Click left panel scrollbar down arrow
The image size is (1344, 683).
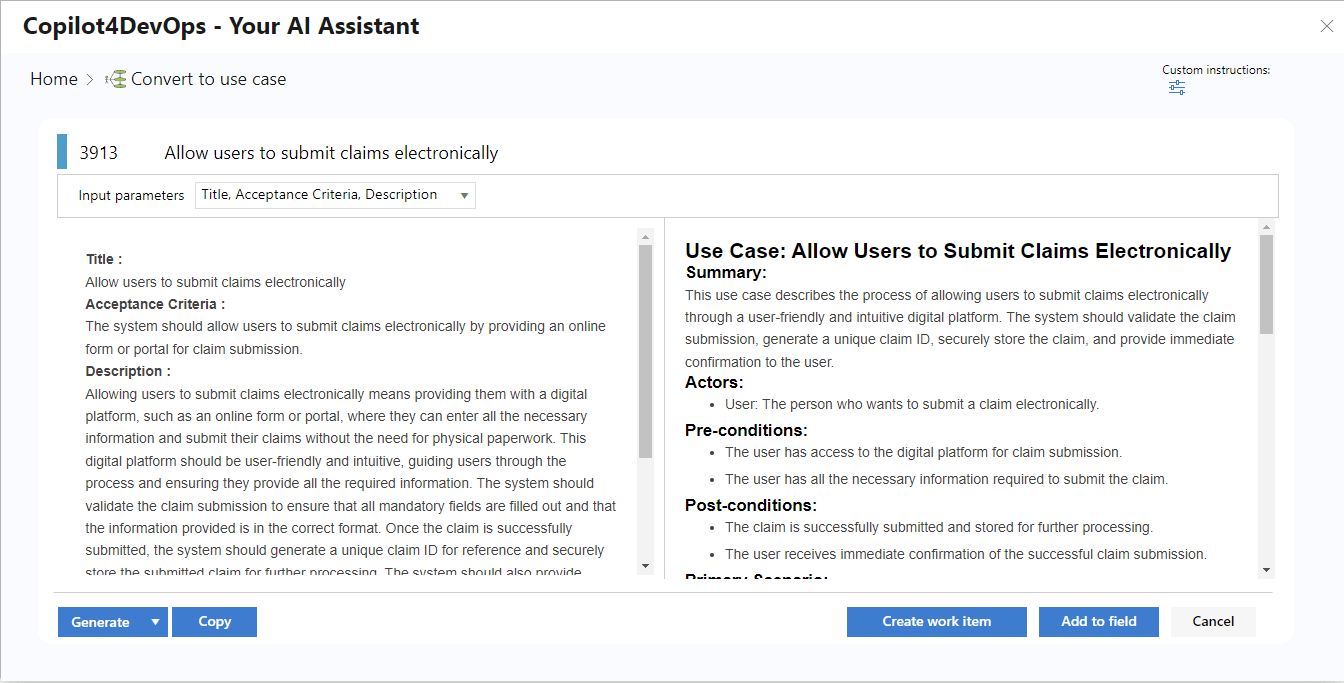tap(645, 567)
